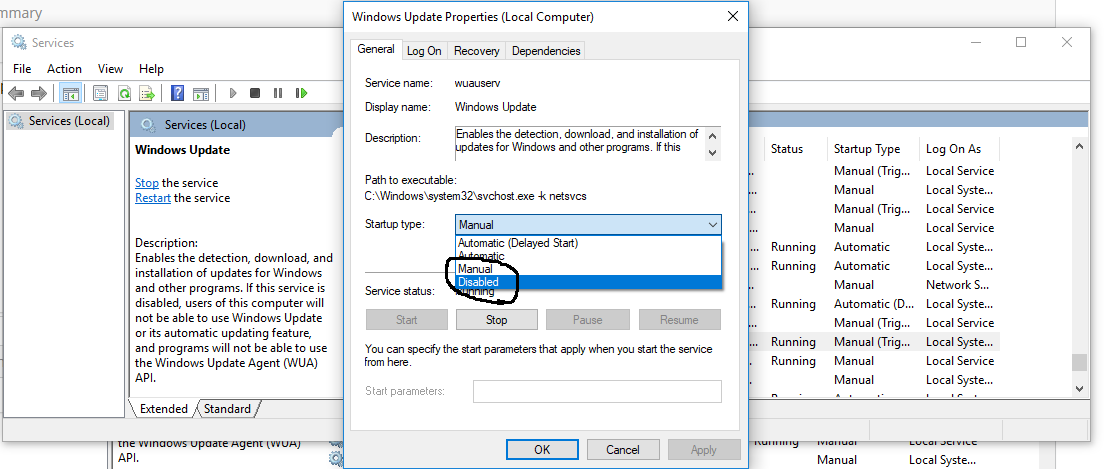Click the Automatic (D... startup type cell
1113x469 pixels.
tap(874, 304)
